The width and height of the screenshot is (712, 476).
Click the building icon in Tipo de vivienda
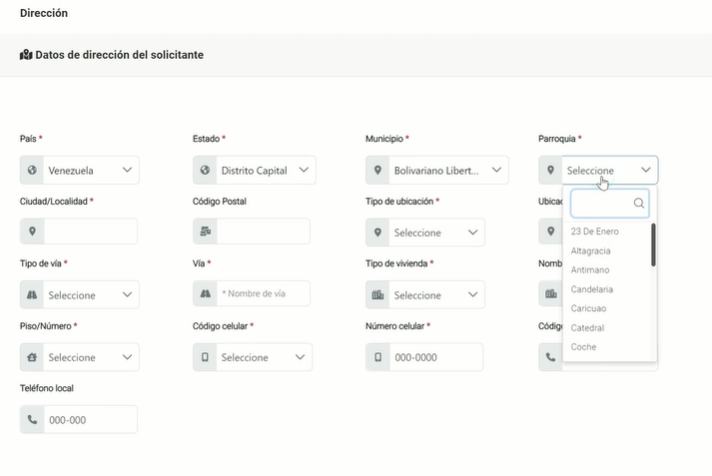tap(378, 295)
